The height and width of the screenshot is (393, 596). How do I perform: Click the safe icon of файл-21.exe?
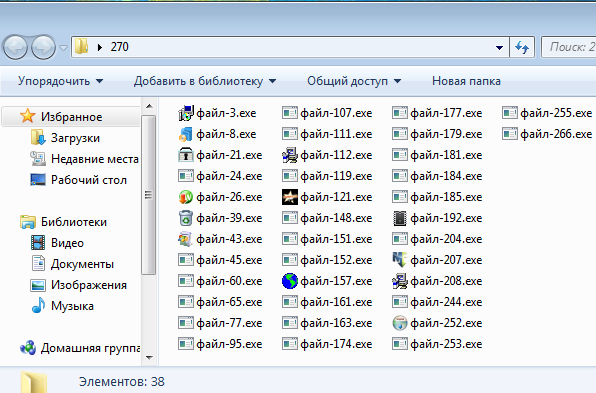tap(186, 155)
